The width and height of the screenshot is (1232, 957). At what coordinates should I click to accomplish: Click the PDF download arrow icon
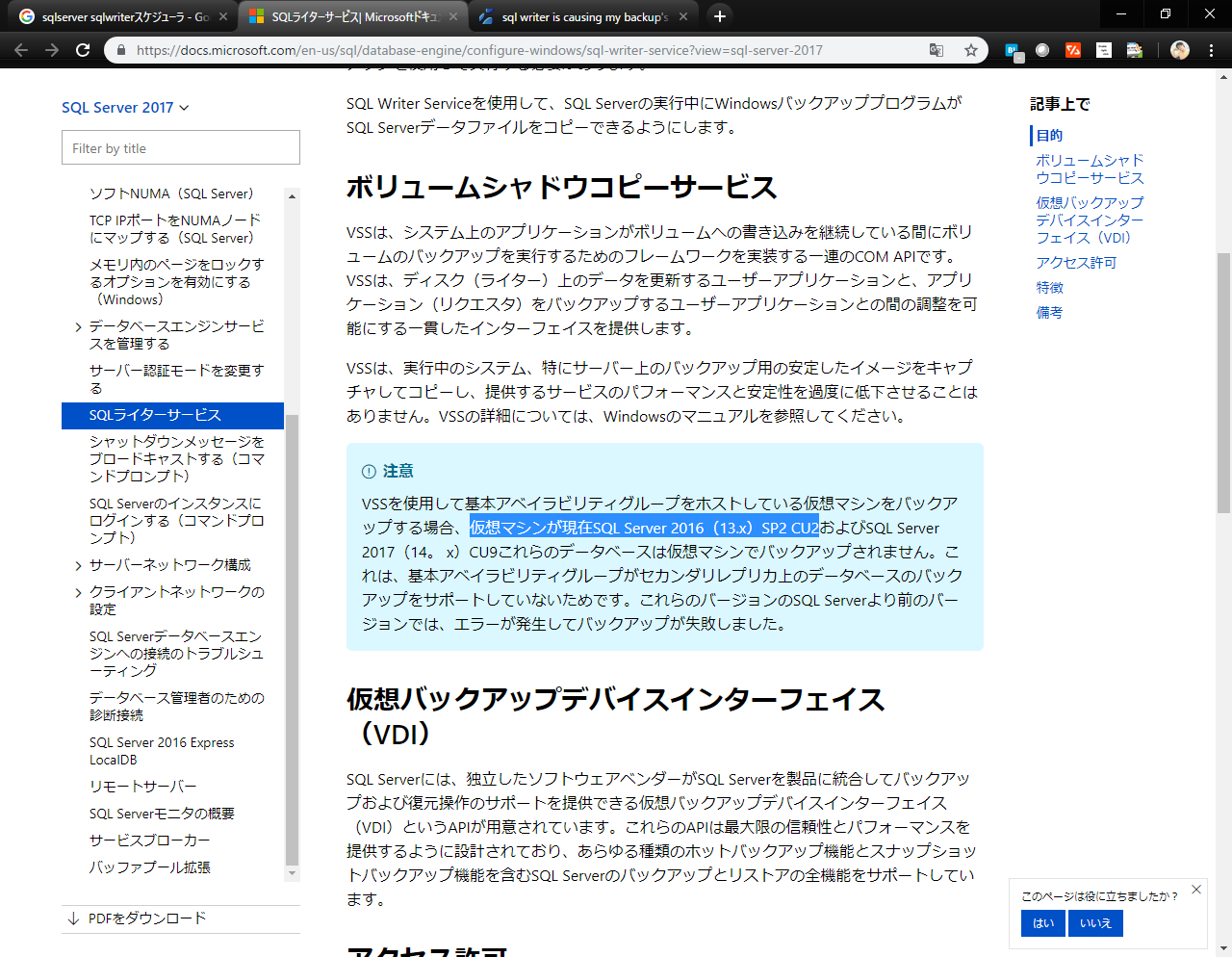point(73,918)
